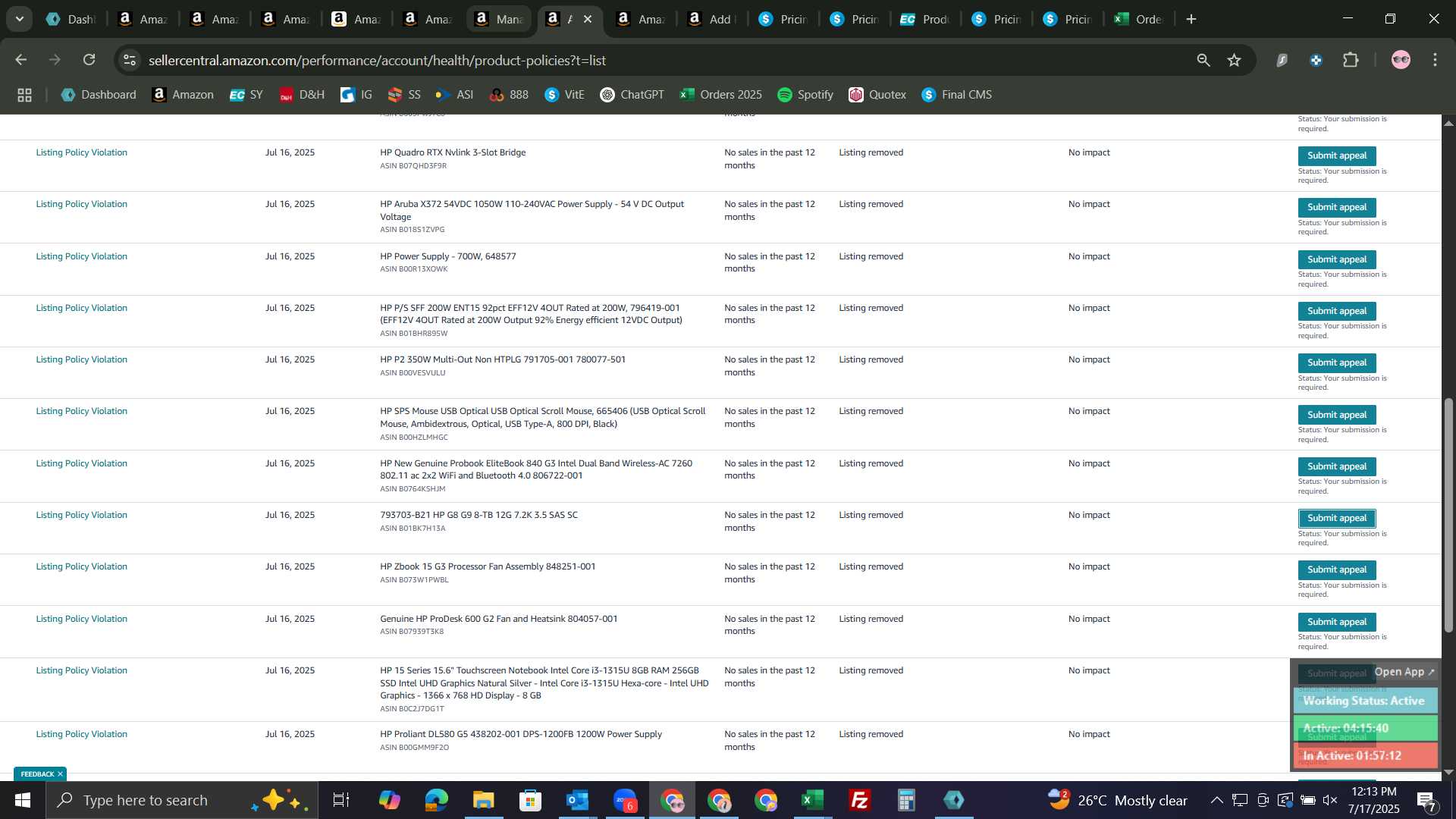Open the browser zoom magnifier icon

coord(1203,60)
